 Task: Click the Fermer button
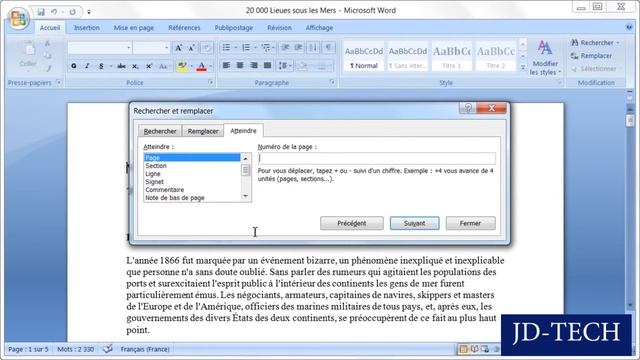tap(470, 223)
